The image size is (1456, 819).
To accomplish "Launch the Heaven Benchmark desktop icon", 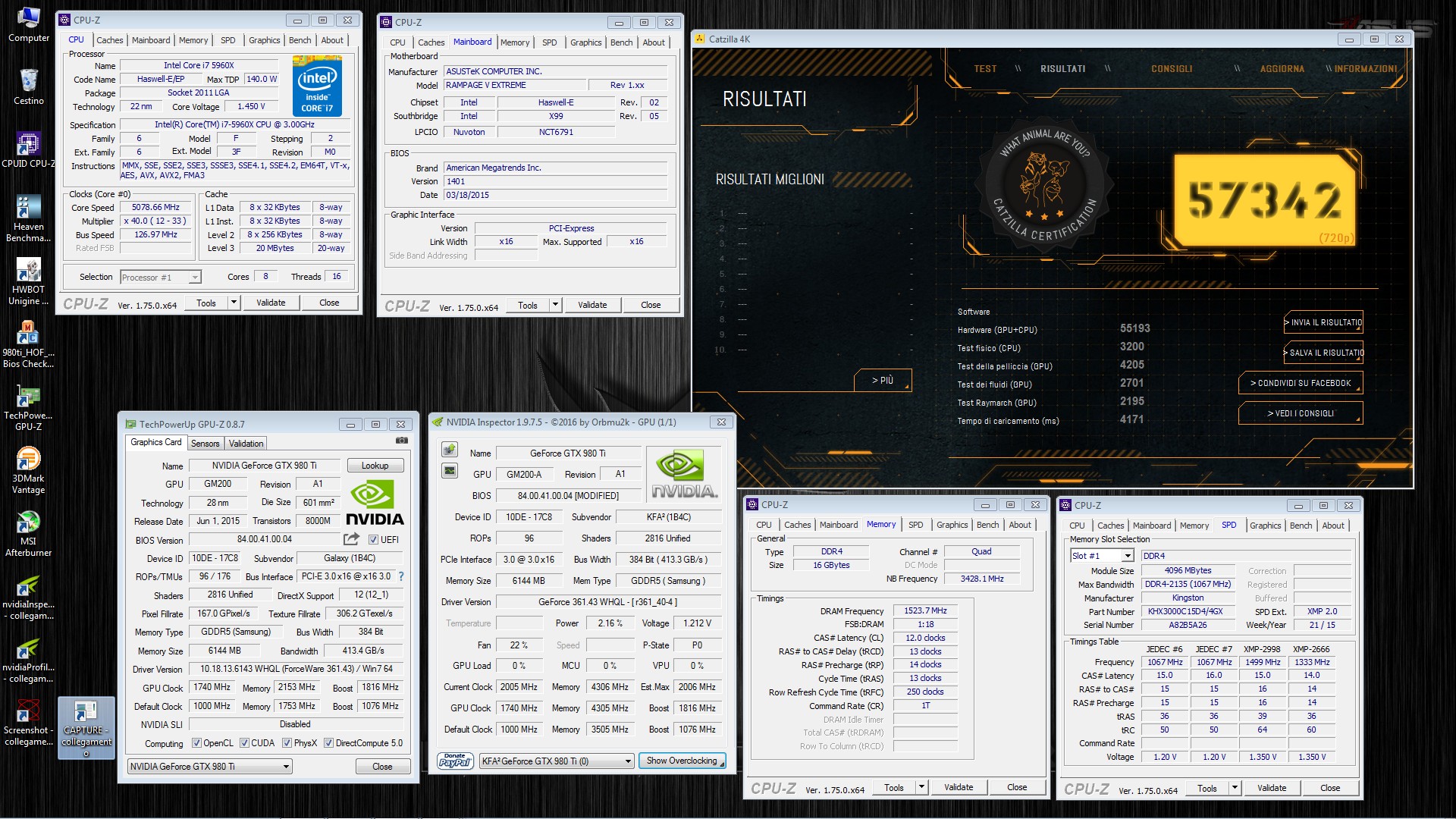I will point(28,218).
